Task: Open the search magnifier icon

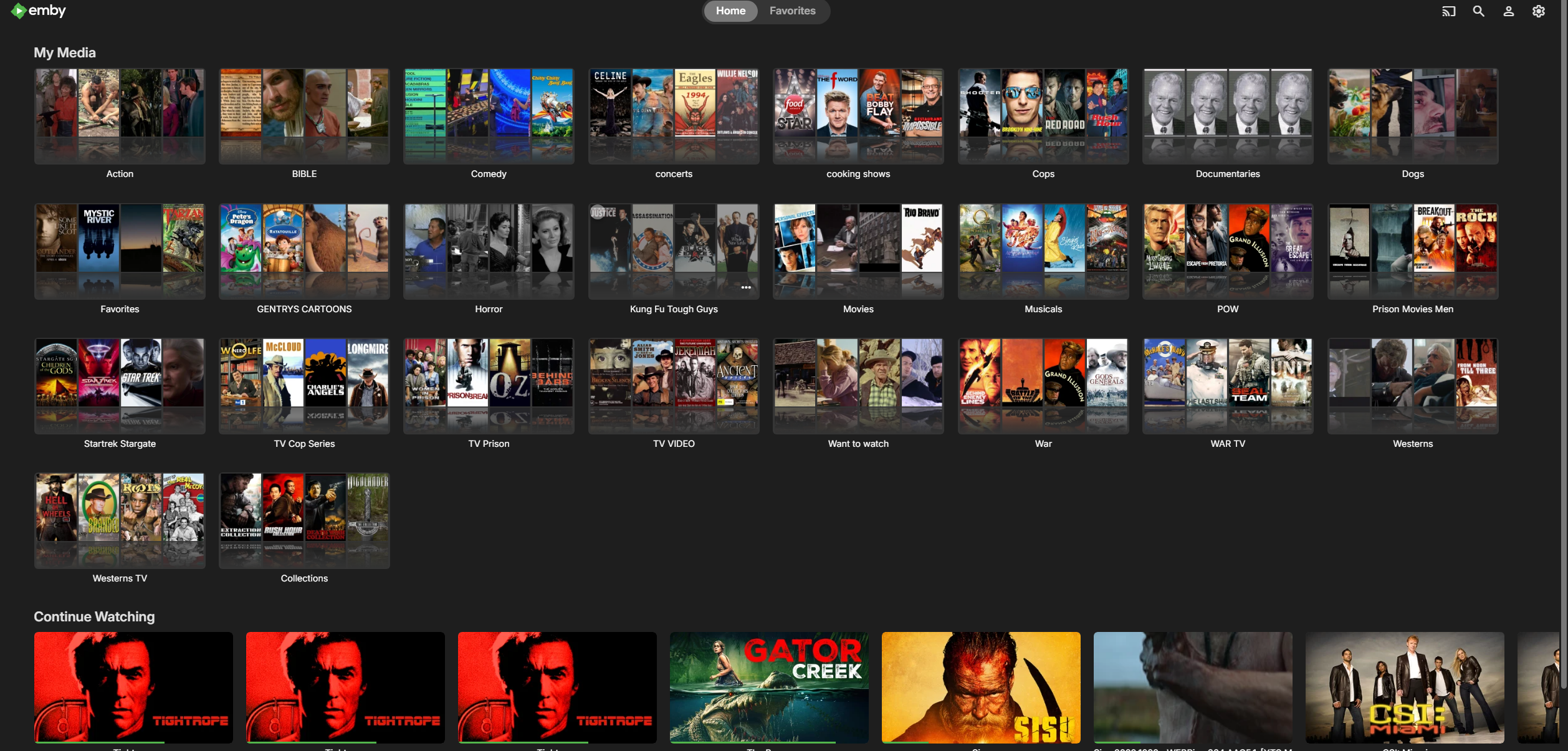Action: (x=1478, y=11)
